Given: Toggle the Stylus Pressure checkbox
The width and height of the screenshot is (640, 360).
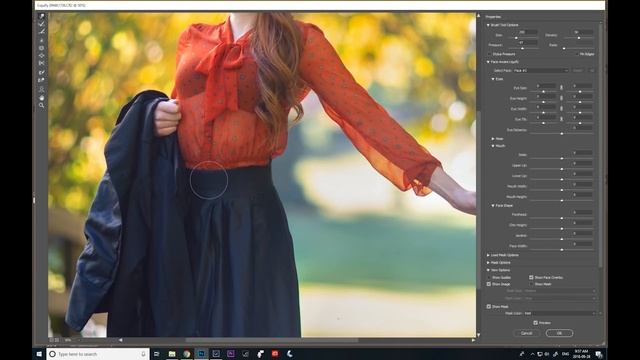Looking at the screenshot, I should click(x=489, y=54).
